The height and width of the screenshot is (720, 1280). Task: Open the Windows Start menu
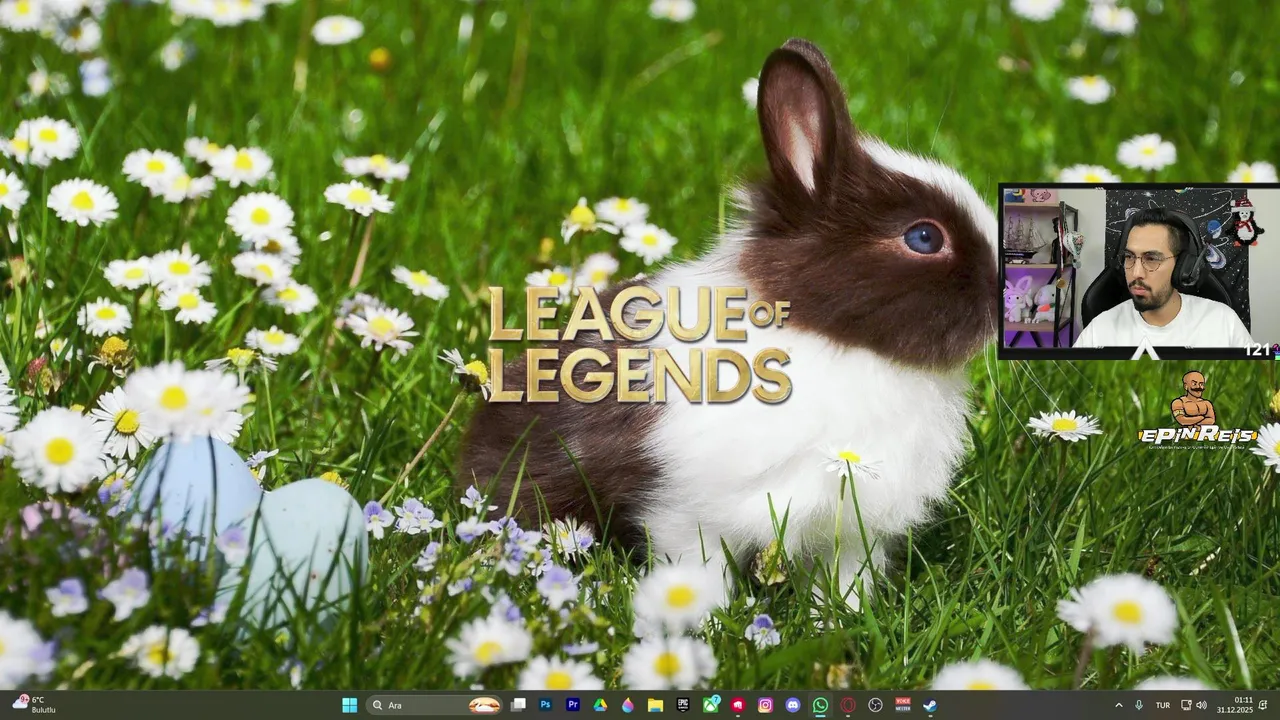coord(349,705)
